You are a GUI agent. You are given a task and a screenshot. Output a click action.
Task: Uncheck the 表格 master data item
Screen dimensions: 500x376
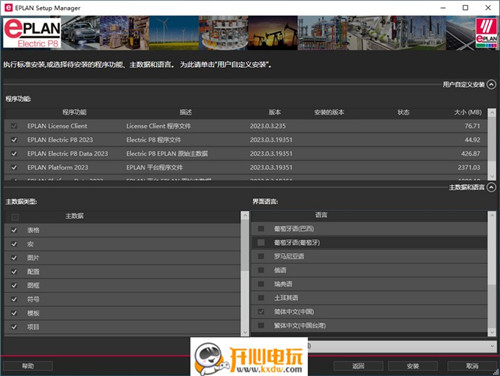14,230
